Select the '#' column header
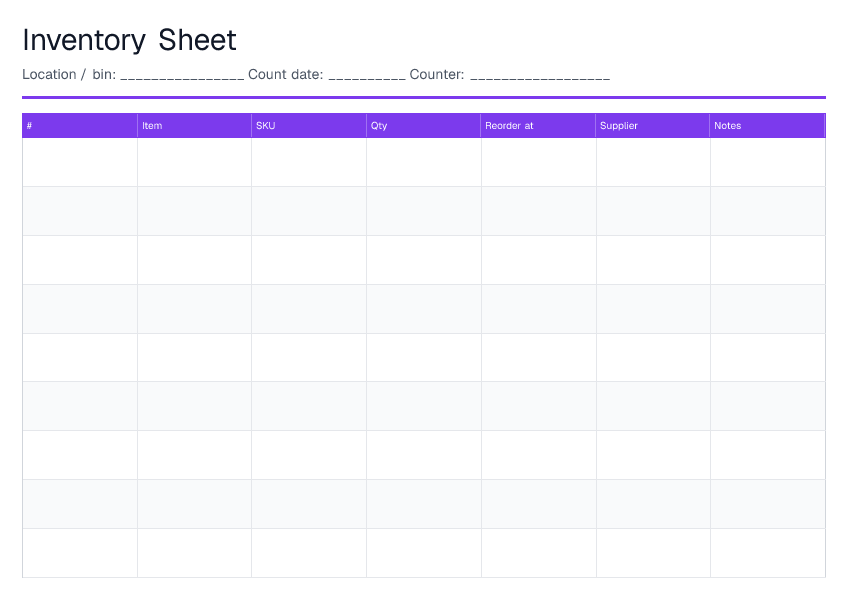The height and width of the screenshot is (600, 848). click(80, 126)
